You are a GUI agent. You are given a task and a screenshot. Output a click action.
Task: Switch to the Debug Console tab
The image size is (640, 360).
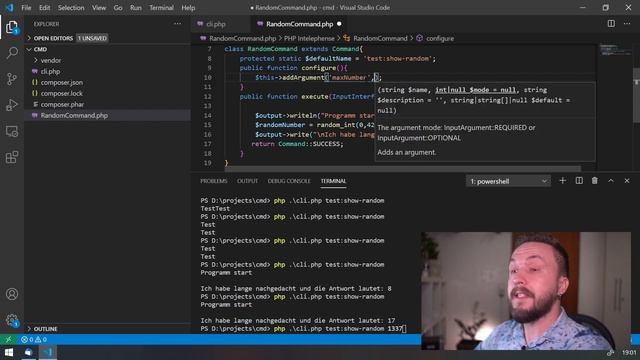pos(289,181)
